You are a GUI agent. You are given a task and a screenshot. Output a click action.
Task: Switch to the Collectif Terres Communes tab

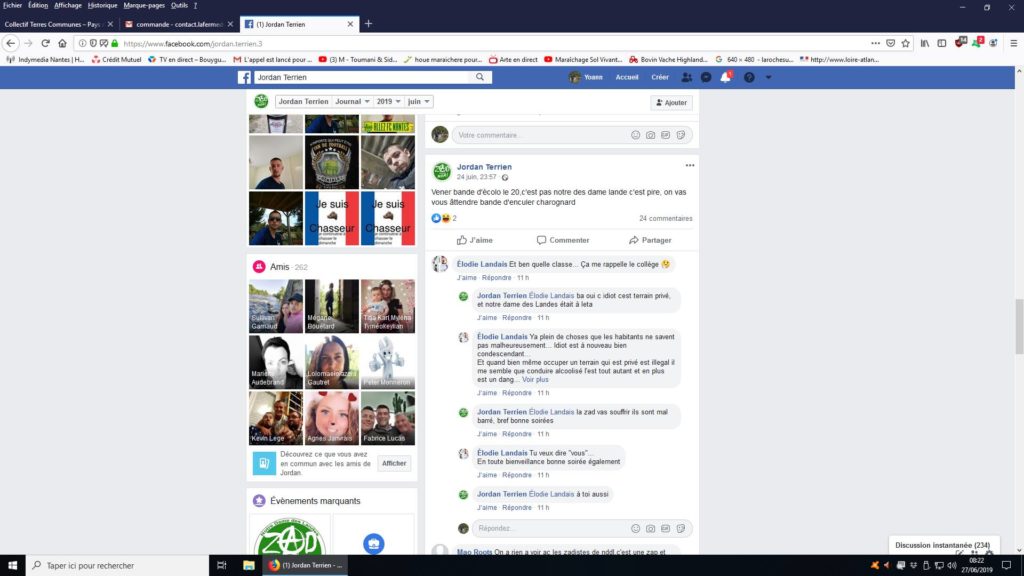(x=55, y=23)
